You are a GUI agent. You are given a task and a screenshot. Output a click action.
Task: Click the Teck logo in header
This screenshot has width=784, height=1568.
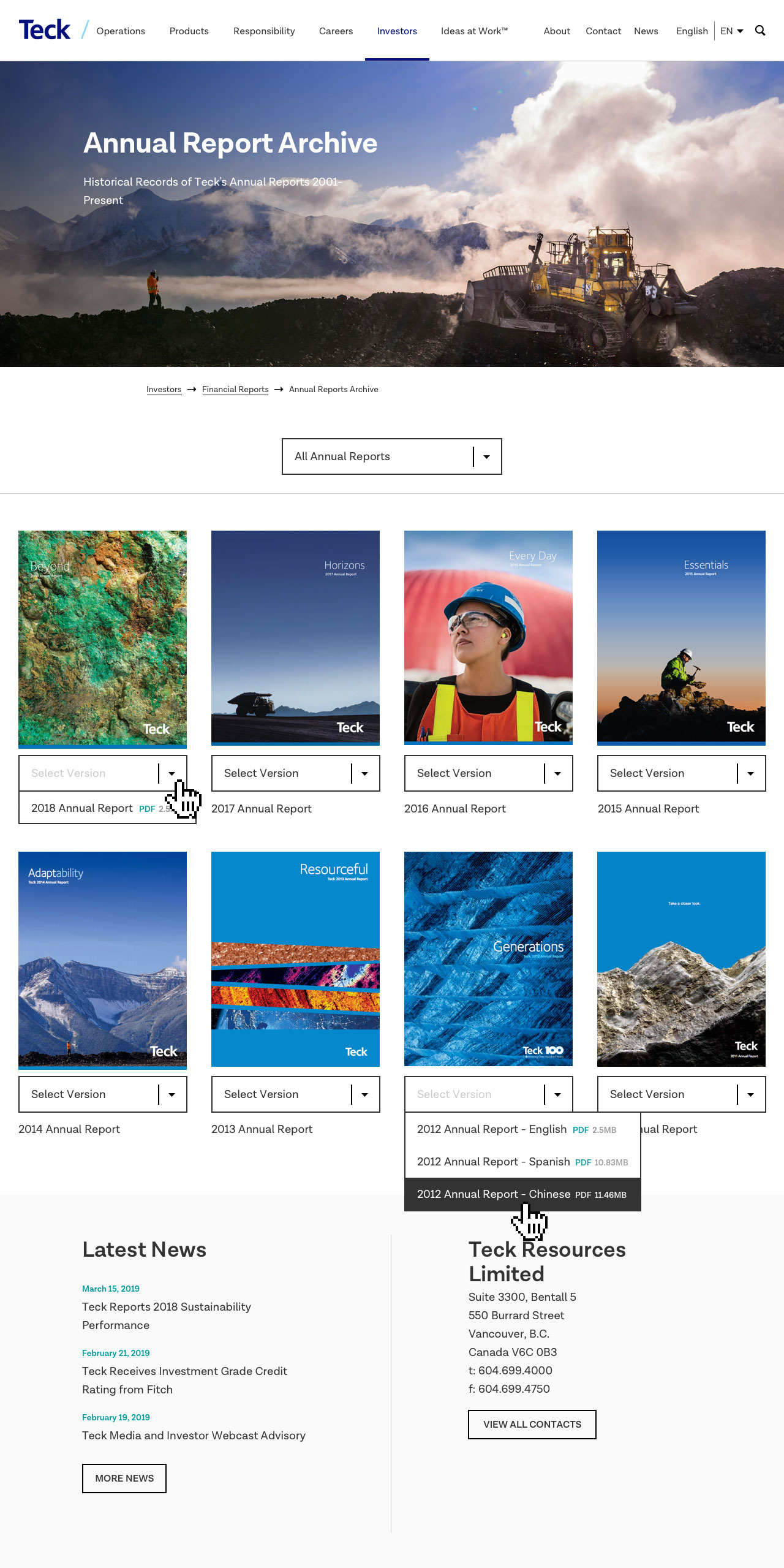[x=45, y=30]
